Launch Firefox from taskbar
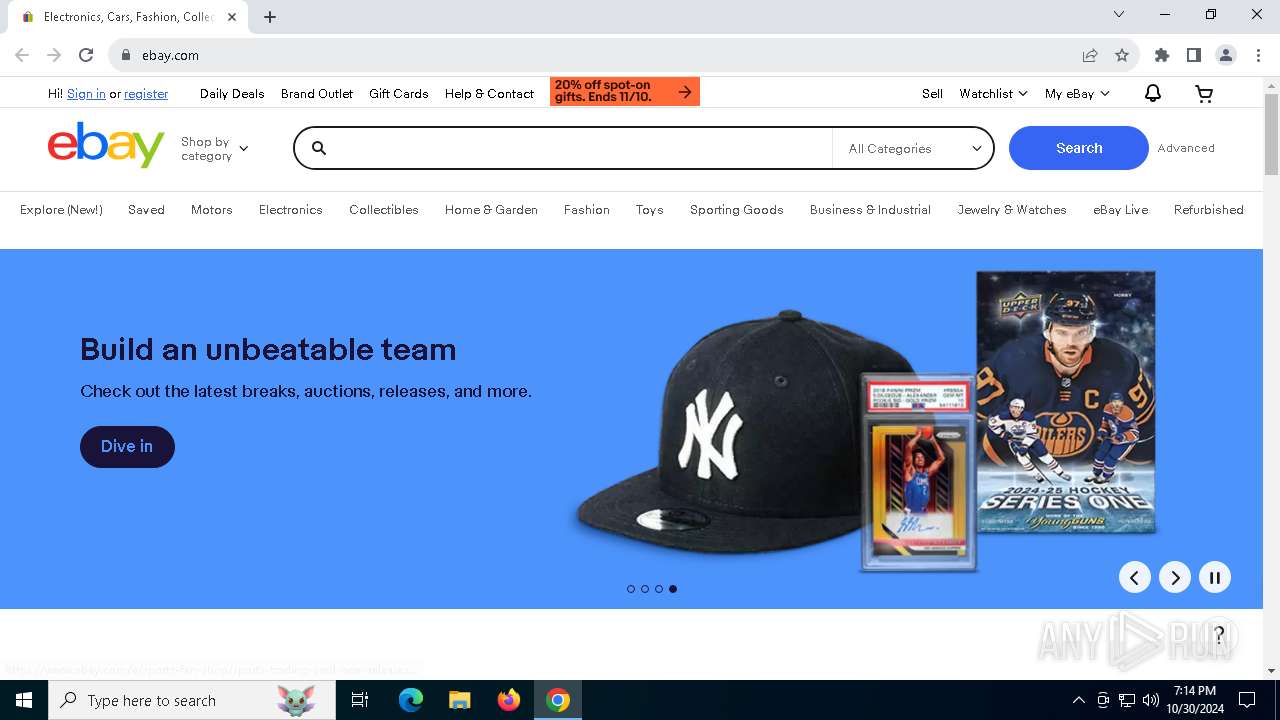Image resolution: width=1280 pixels, height=720 pixels. point(509,700)
